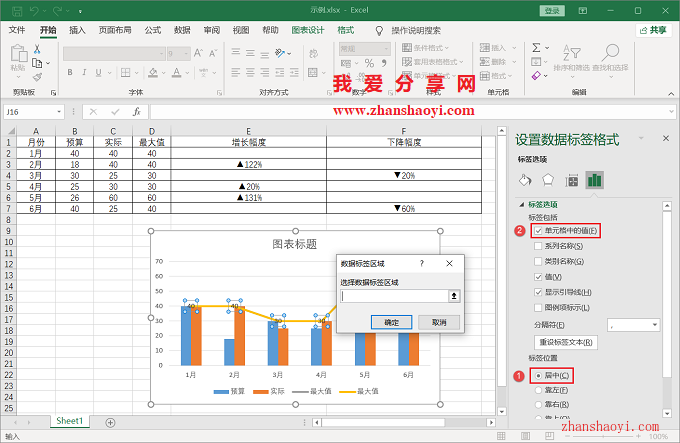
Task: Open the File menu tab
Action: [17, 30]
